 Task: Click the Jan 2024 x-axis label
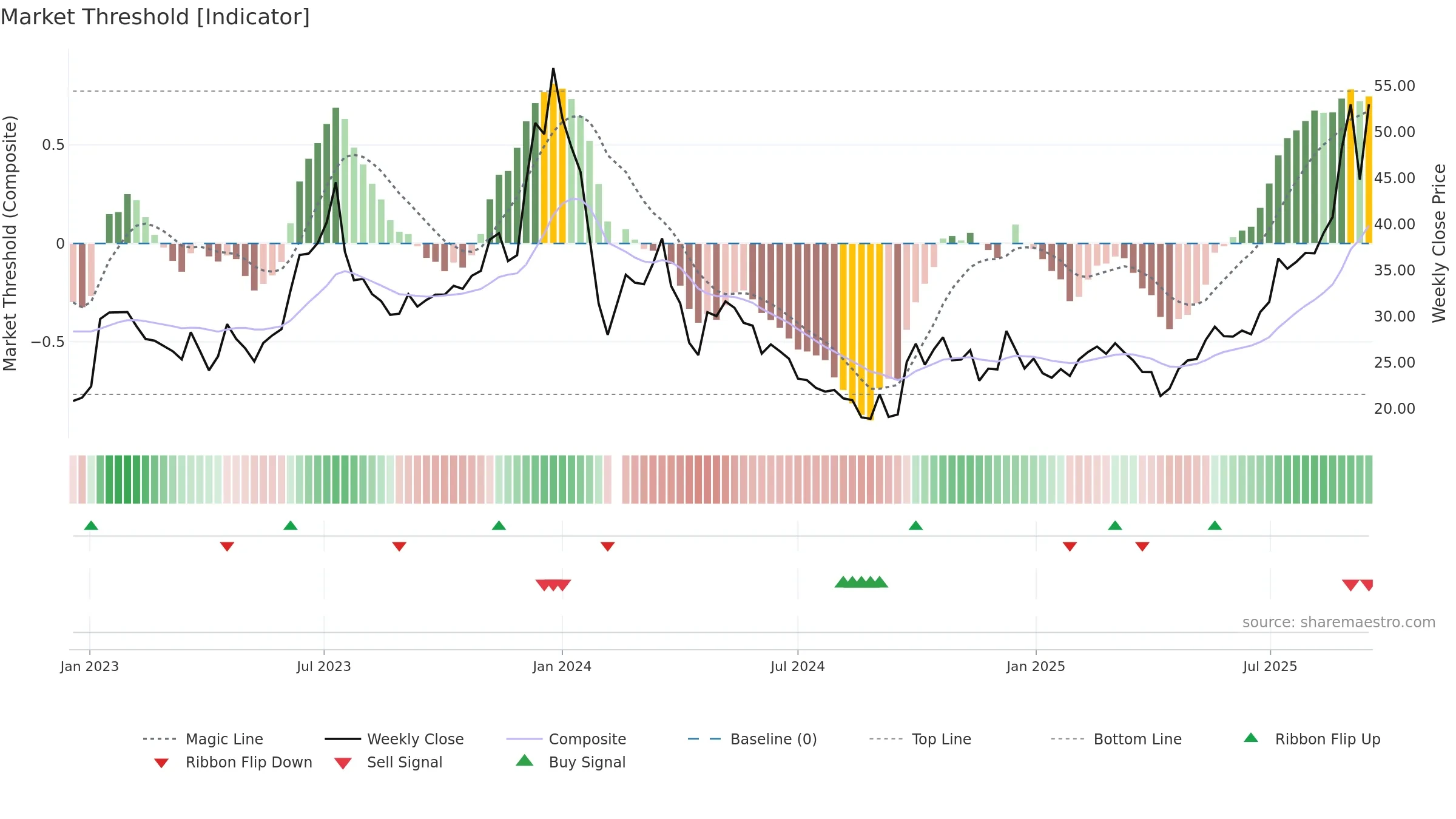point(562,666)
